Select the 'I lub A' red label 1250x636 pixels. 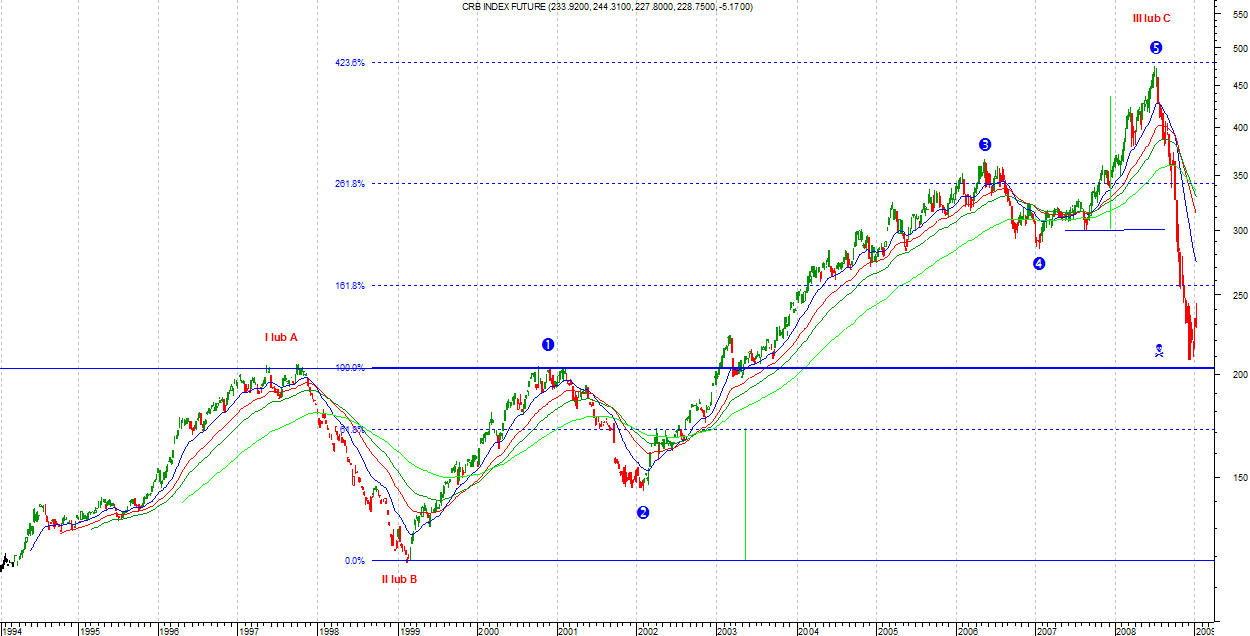click(281, 338)
